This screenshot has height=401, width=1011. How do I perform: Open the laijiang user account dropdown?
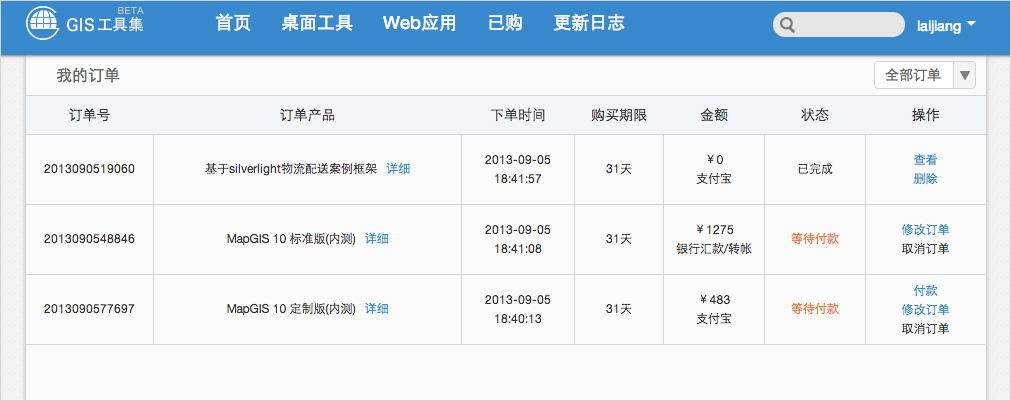point(945,26)
